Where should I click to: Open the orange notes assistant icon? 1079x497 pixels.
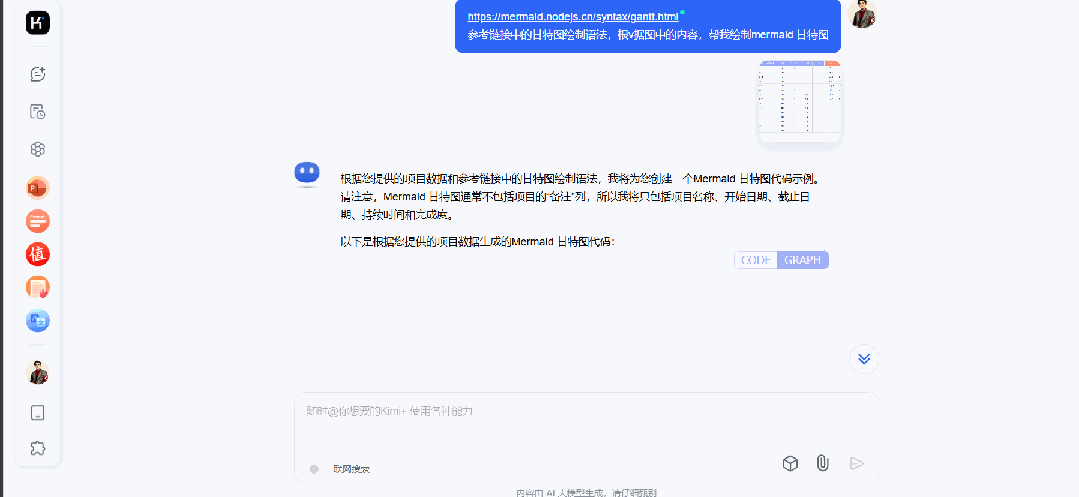tap(38, 287)
